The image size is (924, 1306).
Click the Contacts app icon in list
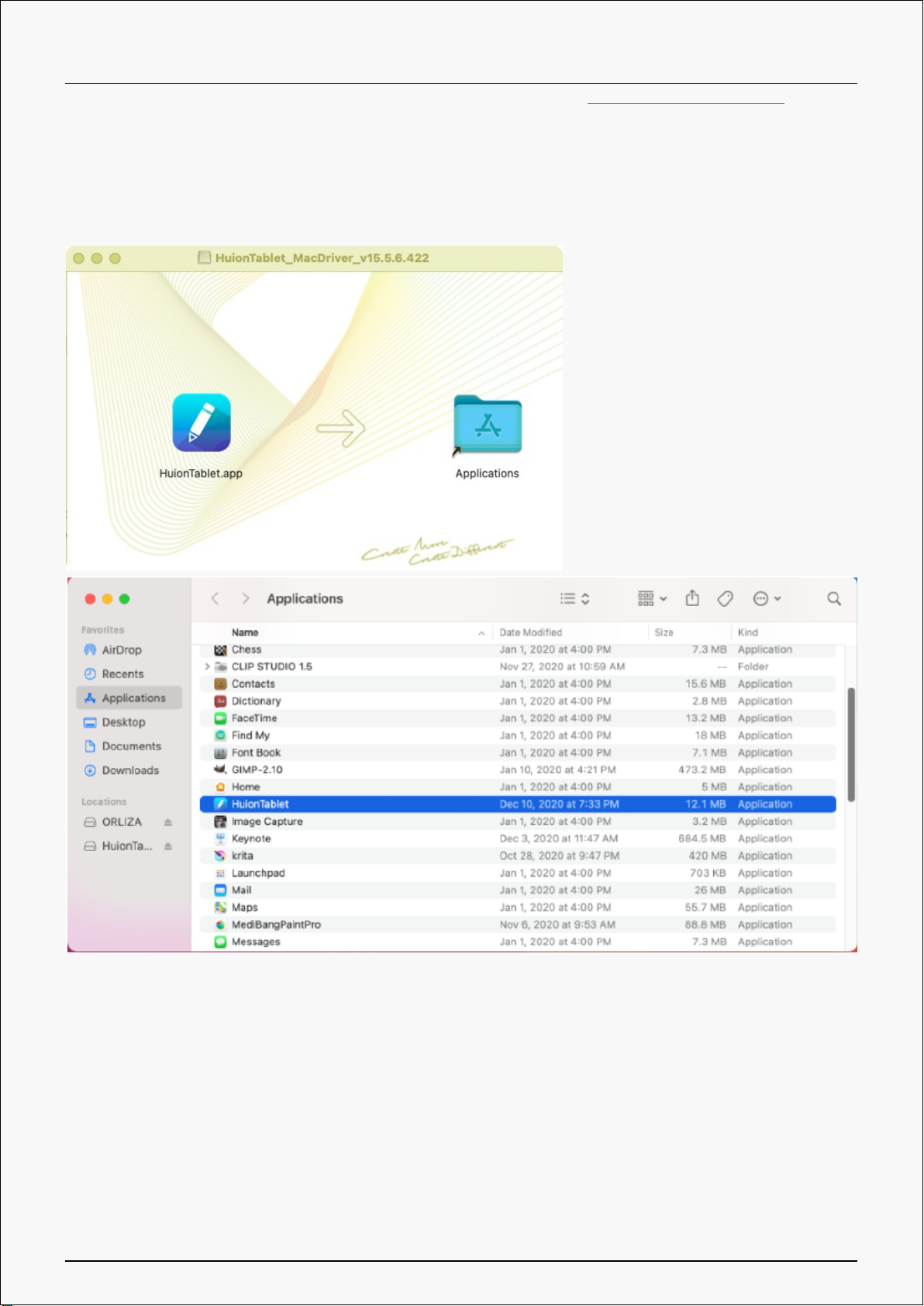(x=220, y=684)
